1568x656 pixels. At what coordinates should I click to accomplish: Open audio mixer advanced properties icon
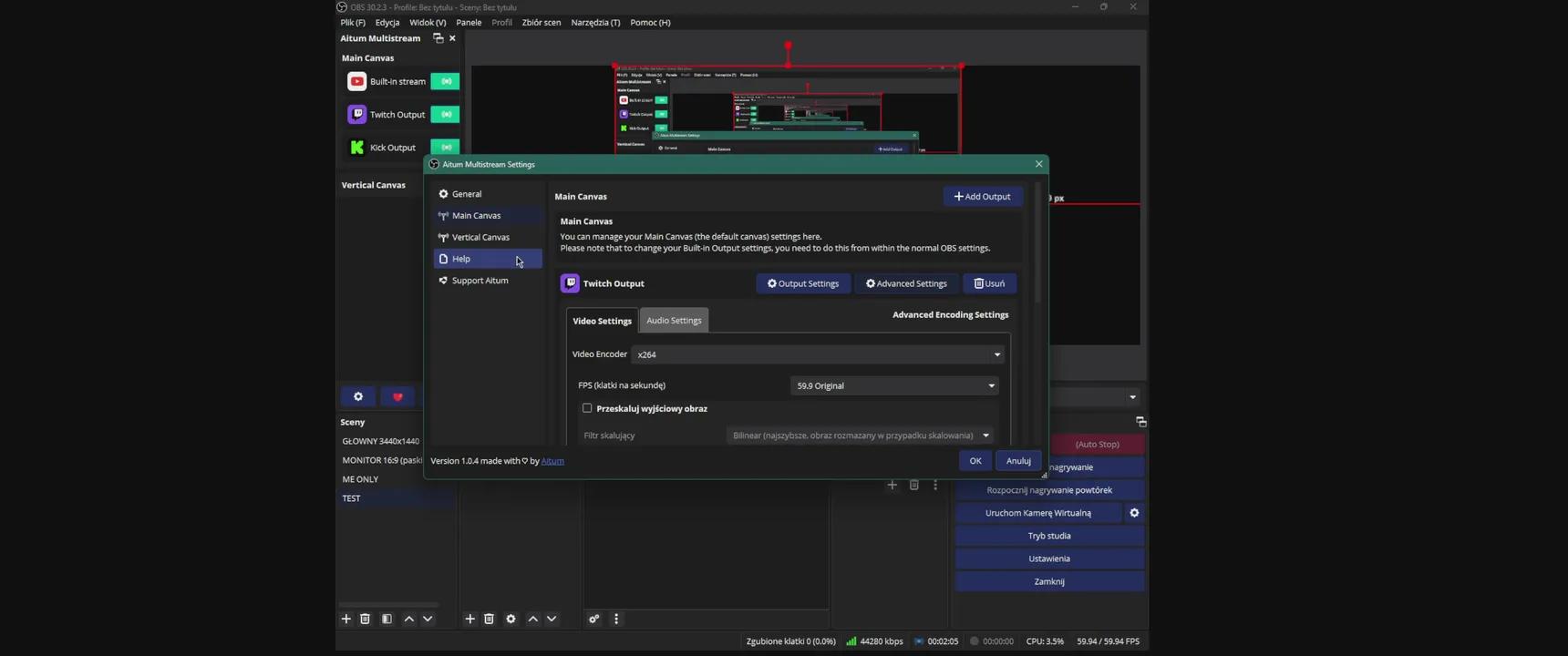[x=594, y=619]
